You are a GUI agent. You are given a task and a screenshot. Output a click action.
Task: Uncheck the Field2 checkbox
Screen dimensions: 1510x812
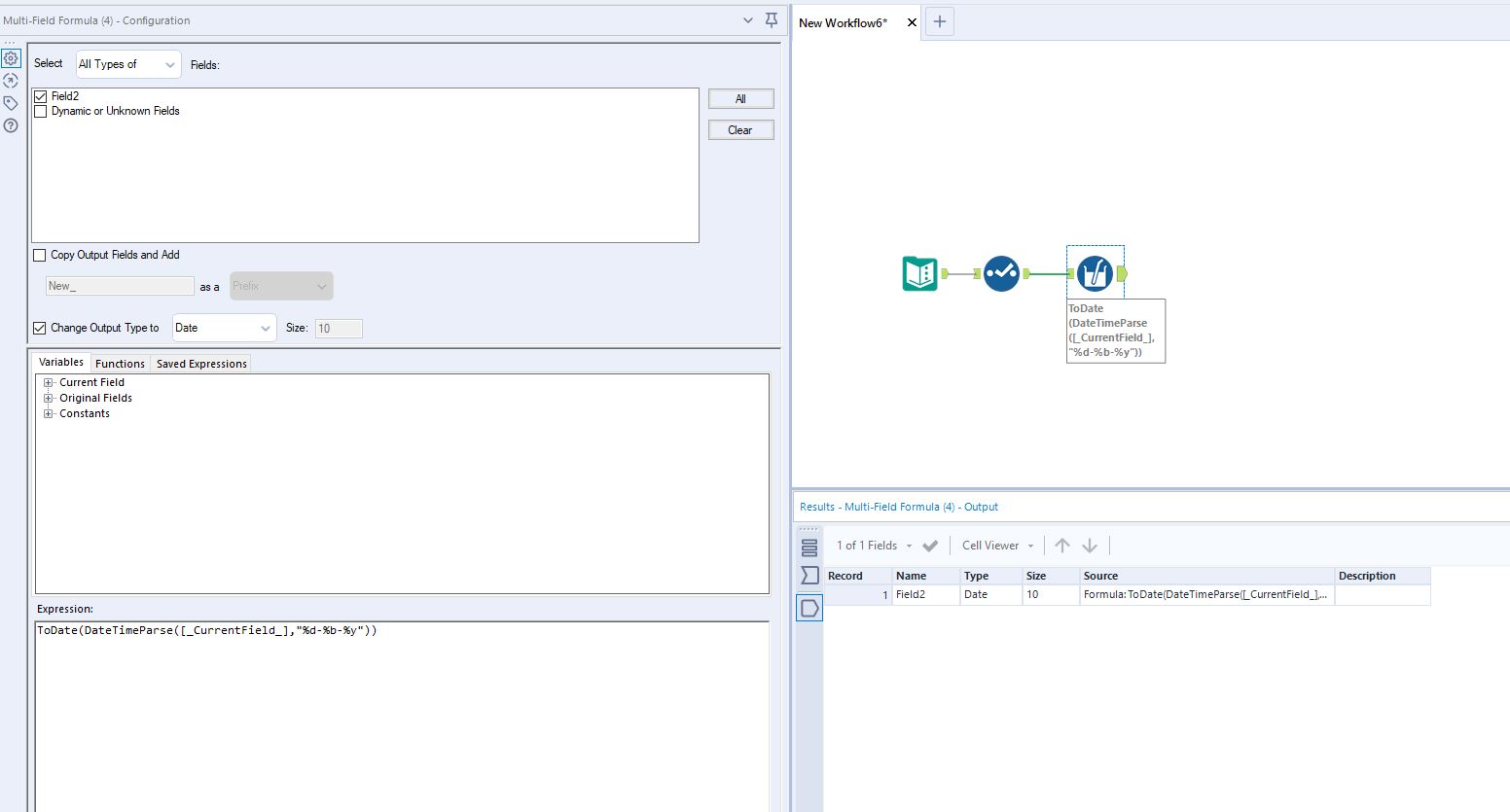pyautogui.click(x=40, y=95)
